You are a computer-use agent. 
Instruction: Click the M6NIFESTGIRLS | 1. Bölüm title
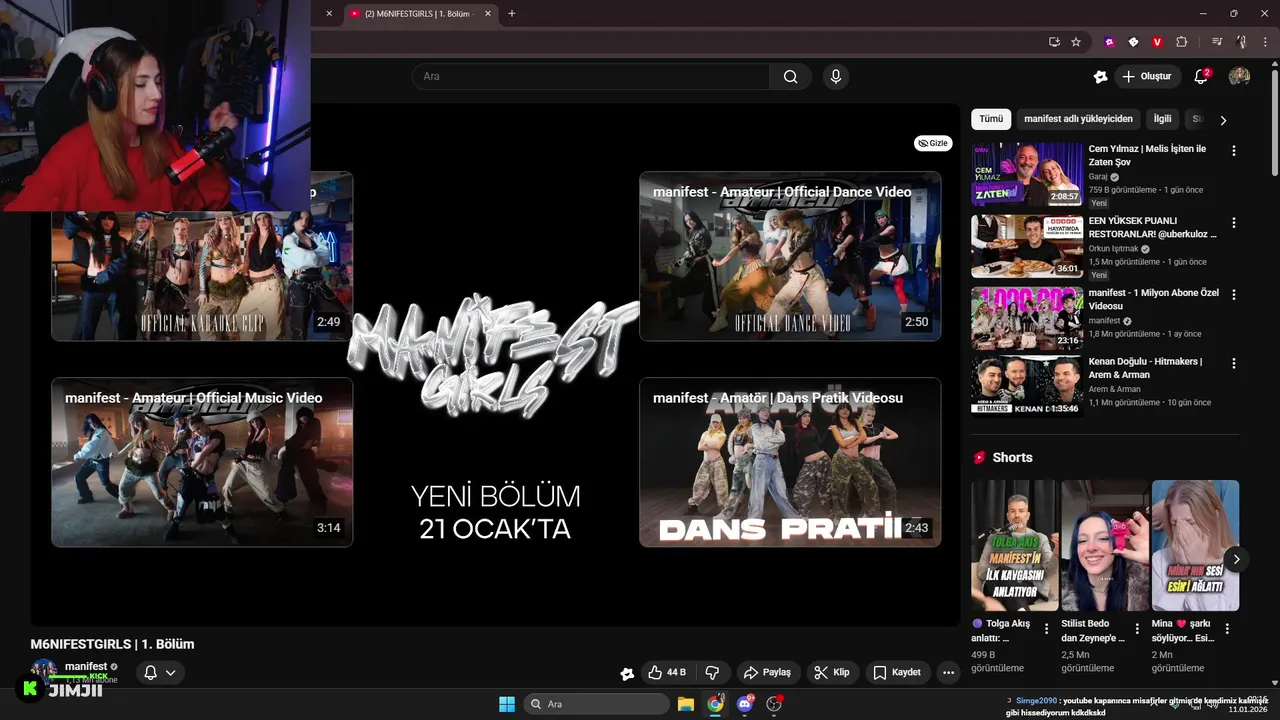coord(112,644)
